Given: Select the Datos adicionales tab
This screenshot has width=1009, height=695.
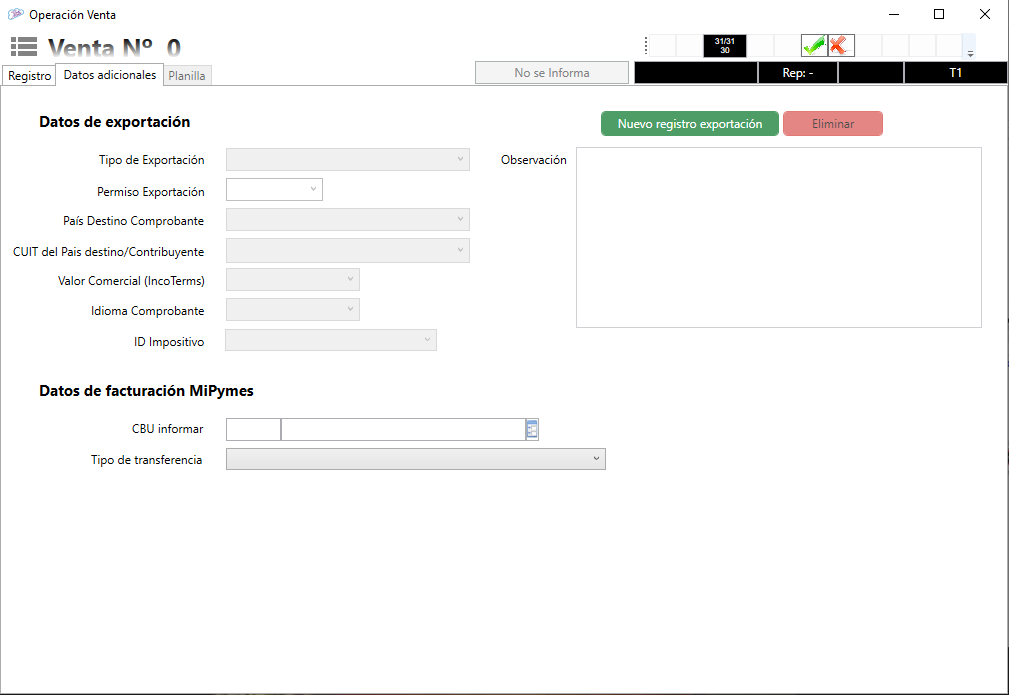Looking at the screenshot, I should point(109,75).
